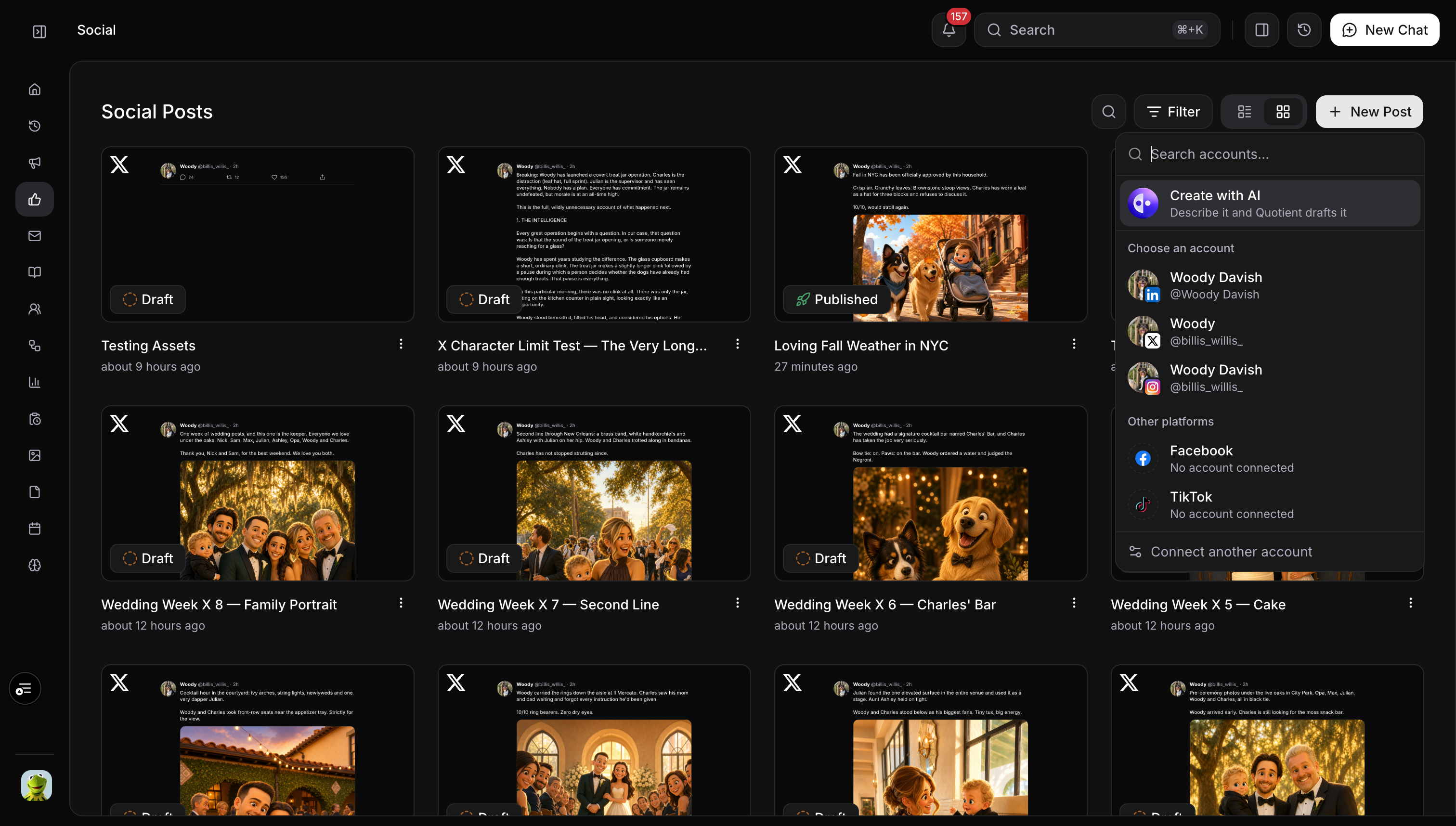Open options menu for Testing Assets post
1456x826 pixels.
401,344
